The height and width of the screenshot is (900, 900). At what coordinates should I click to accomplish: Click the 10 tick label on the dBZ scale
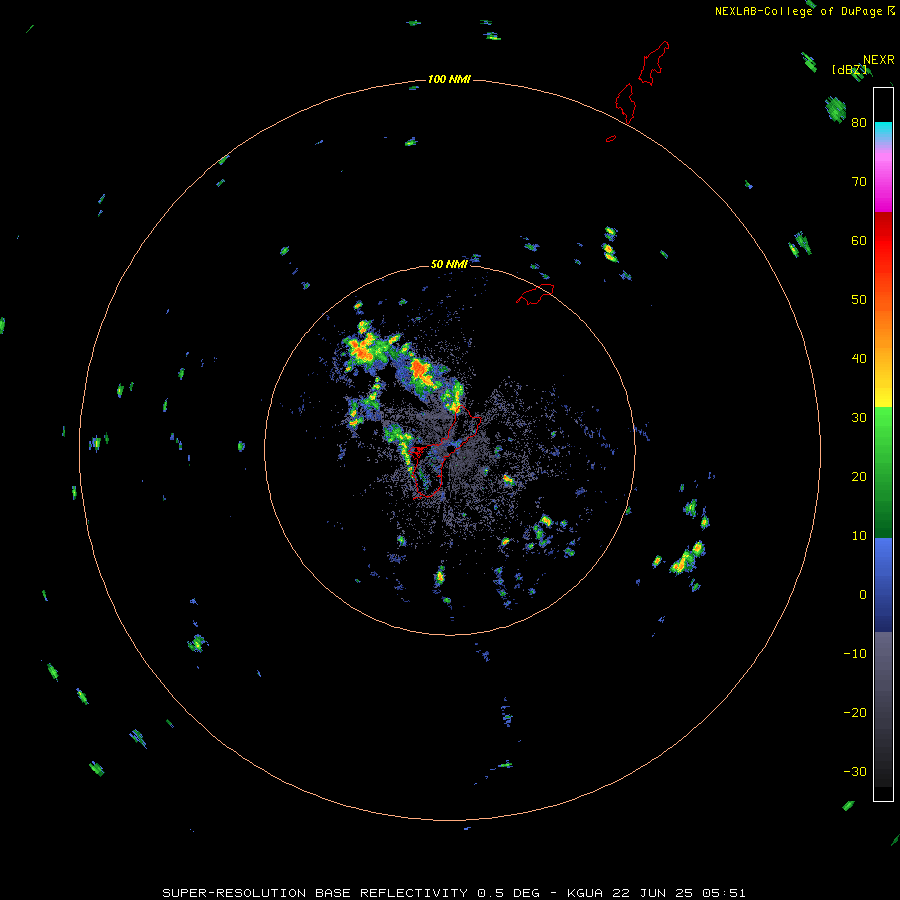(859, 536)
